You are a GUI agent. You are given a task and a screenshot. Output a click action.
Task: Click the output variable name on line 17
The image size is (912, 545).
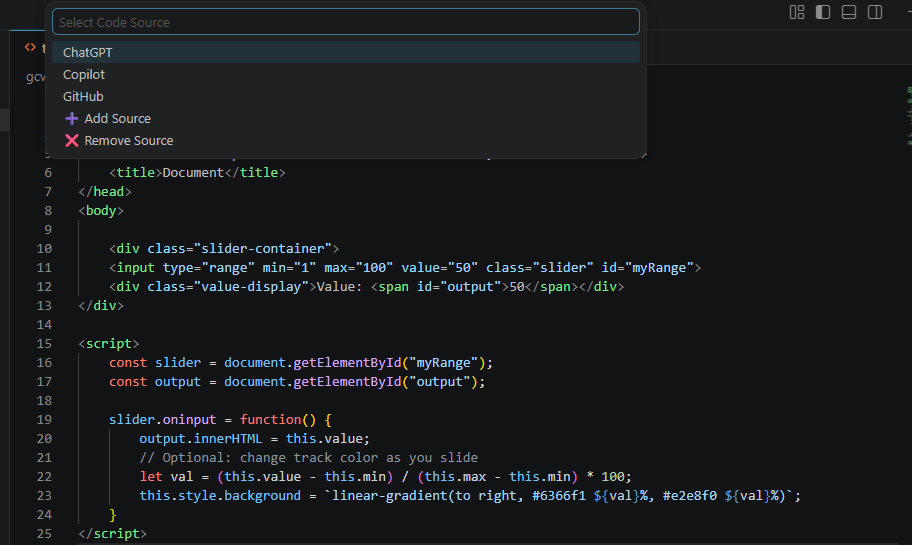178,382
